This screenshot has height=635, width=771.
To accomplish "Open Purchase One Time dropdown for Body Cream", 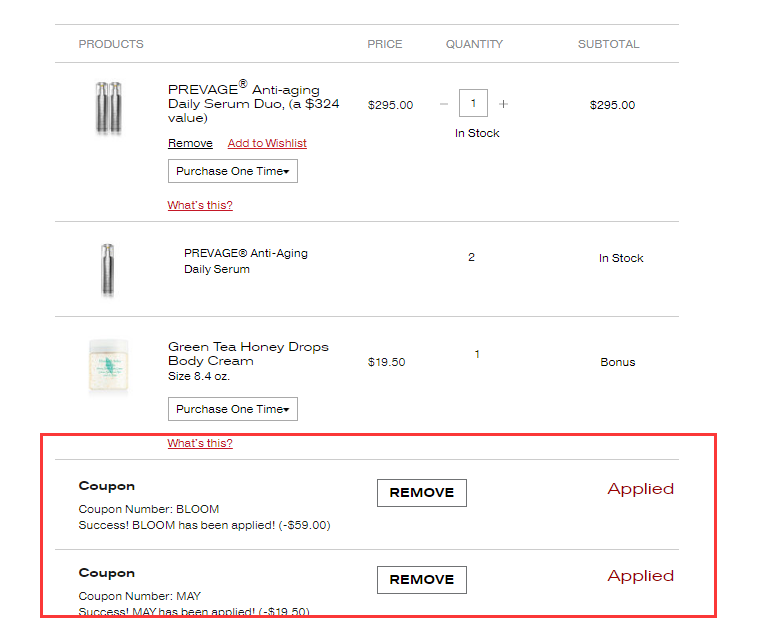I will (233, 409).
